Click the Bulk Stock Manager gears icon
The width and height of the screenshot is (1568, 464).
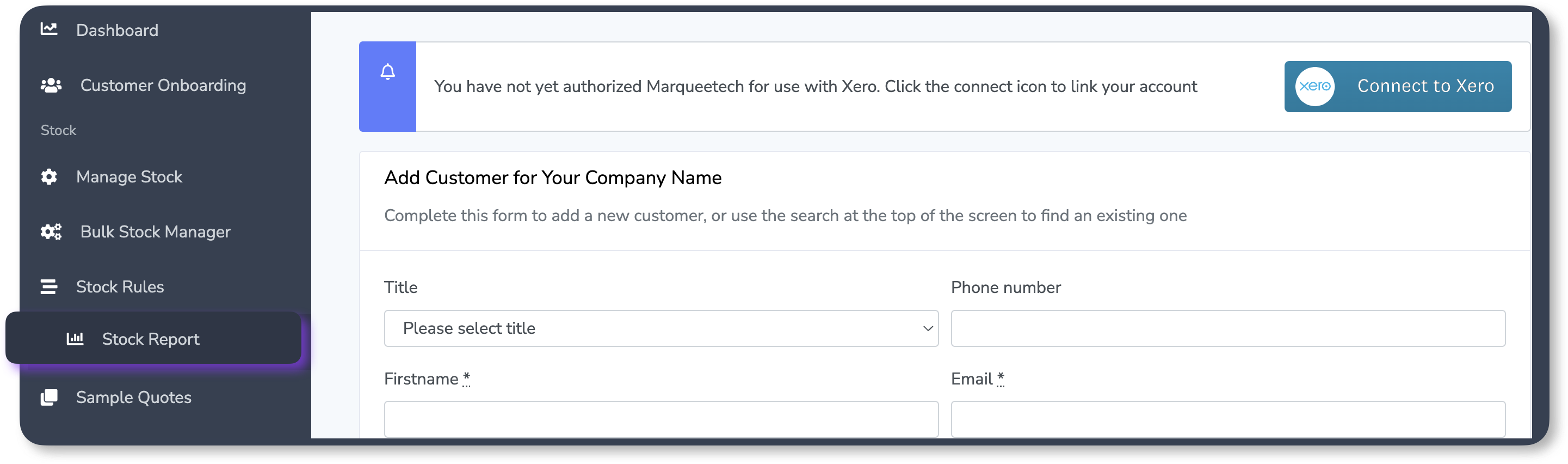[51, 231]
